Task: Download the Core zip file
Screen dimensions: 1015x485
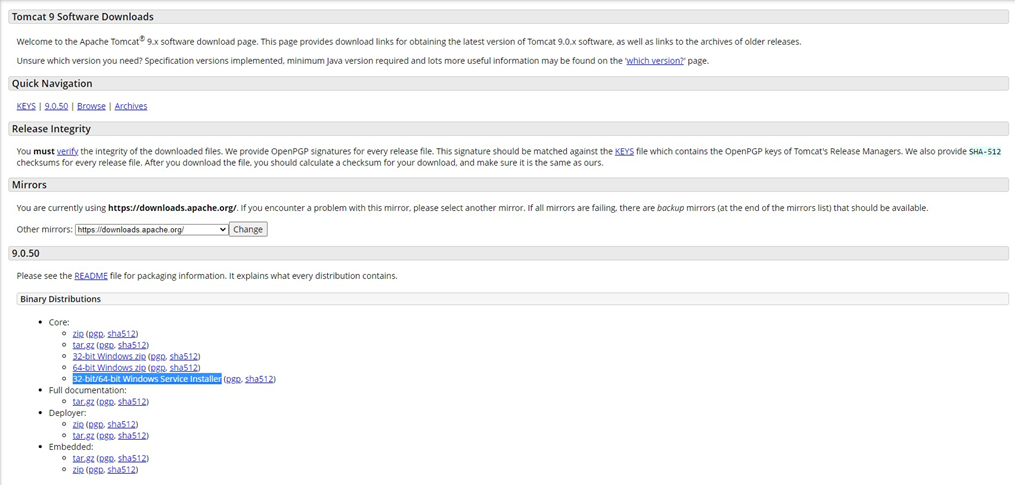Action: [78, 334]
